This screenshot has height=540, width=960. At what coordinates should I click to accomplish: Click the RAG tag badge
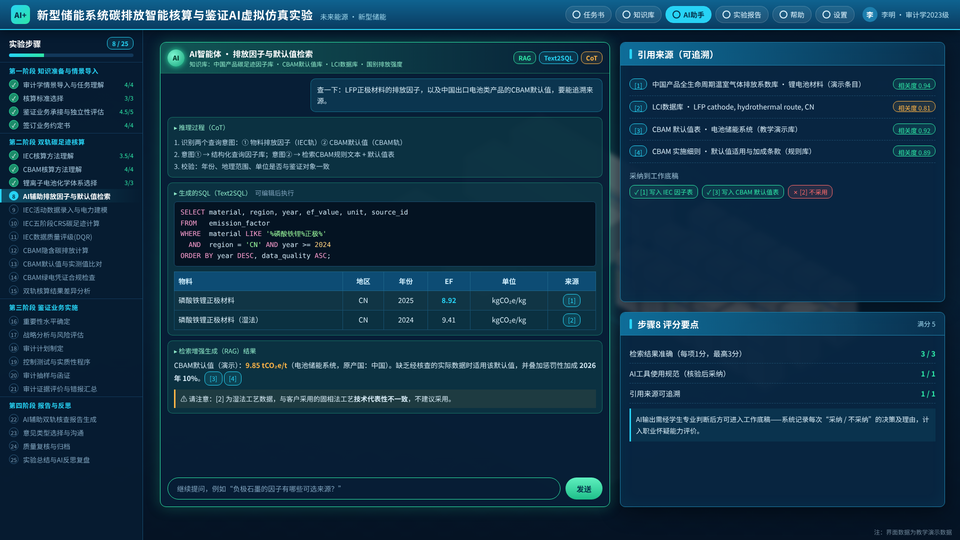tap(524, 58)
